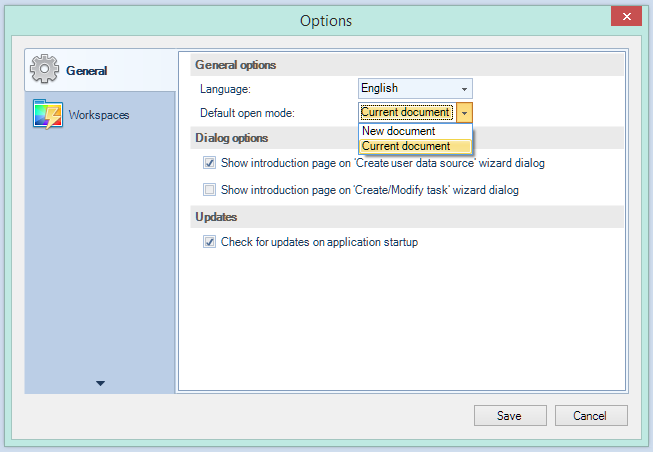Disable intro page for 'Create user data source'

pyautogui.click(x=210, y=163)
